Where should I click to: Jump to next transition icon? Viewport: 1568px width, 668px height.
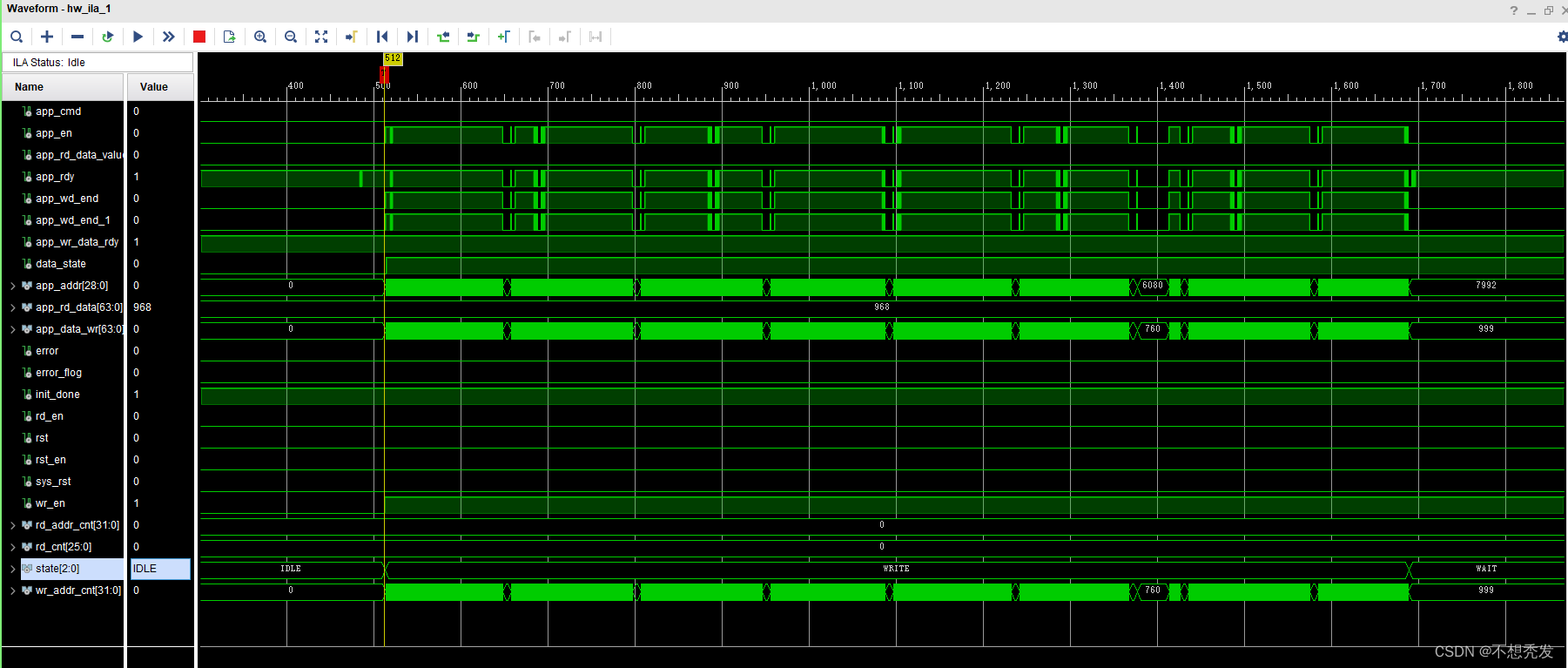474,37
